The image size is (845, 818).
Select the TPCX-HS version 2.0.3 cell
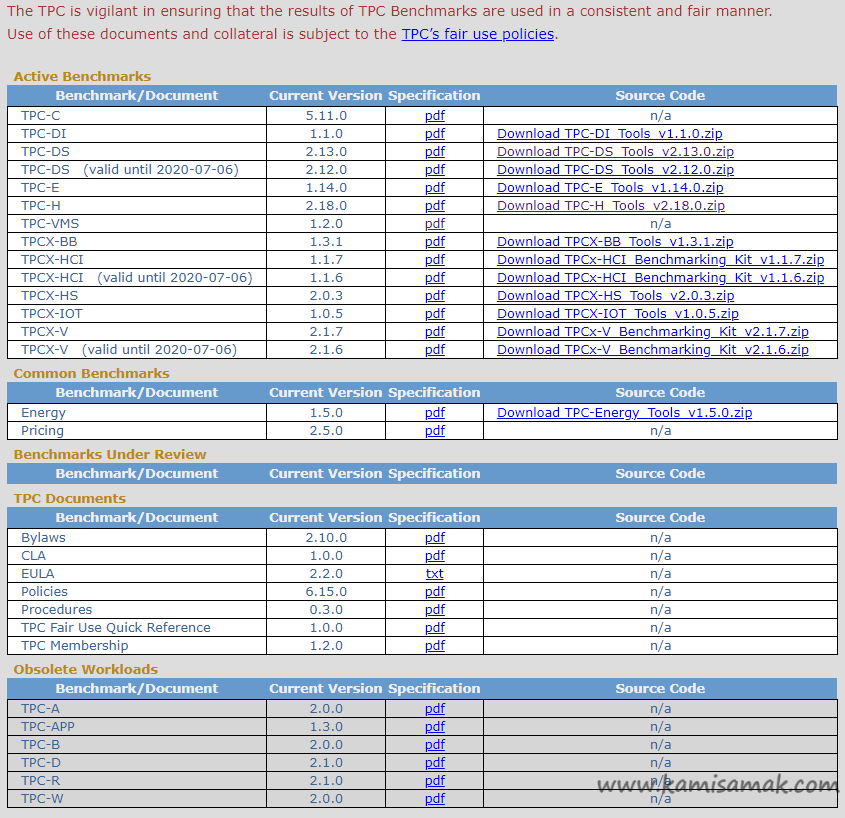[326, 295]
